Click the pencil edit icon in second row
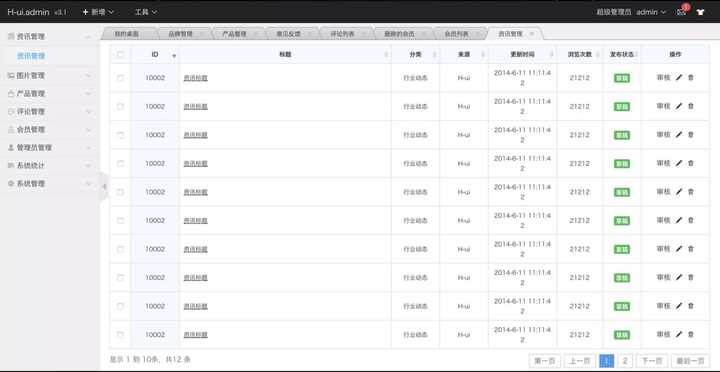 [x=679, y=106]
